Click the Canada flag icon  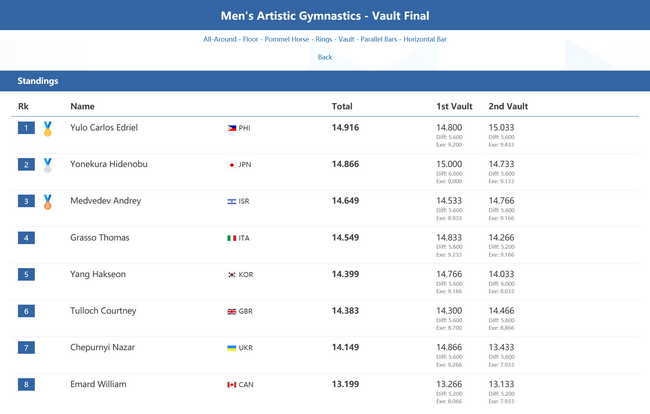232,385
